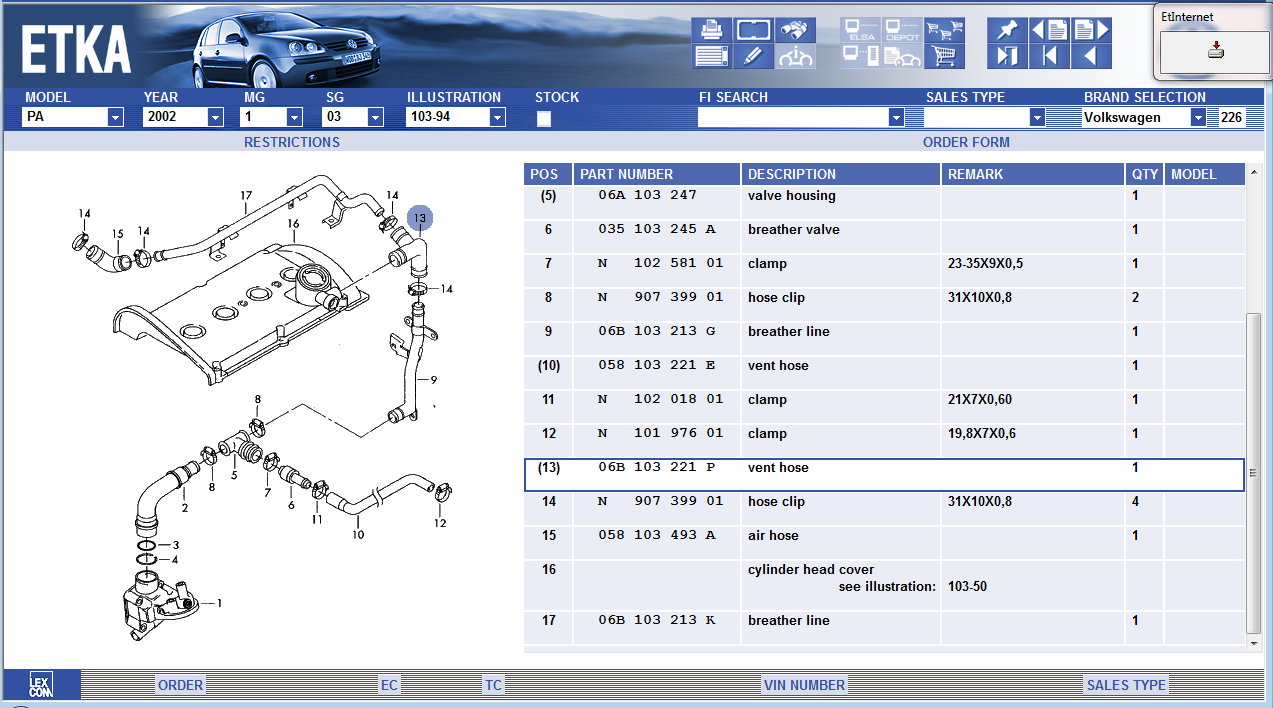Image resolution: width=1273 pixels, height=708 pixels.
Task: Expand the BRAND SELECTION Volkswagen dropdown
Action: [x=1198, y=118]
